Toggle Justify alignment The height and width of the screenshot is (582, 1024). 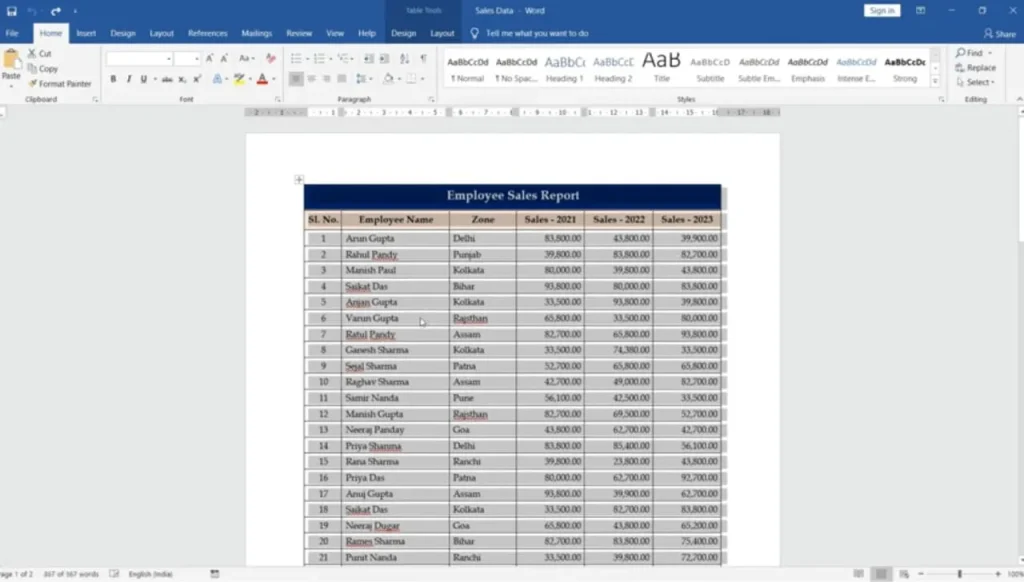[x=342, y=79]
